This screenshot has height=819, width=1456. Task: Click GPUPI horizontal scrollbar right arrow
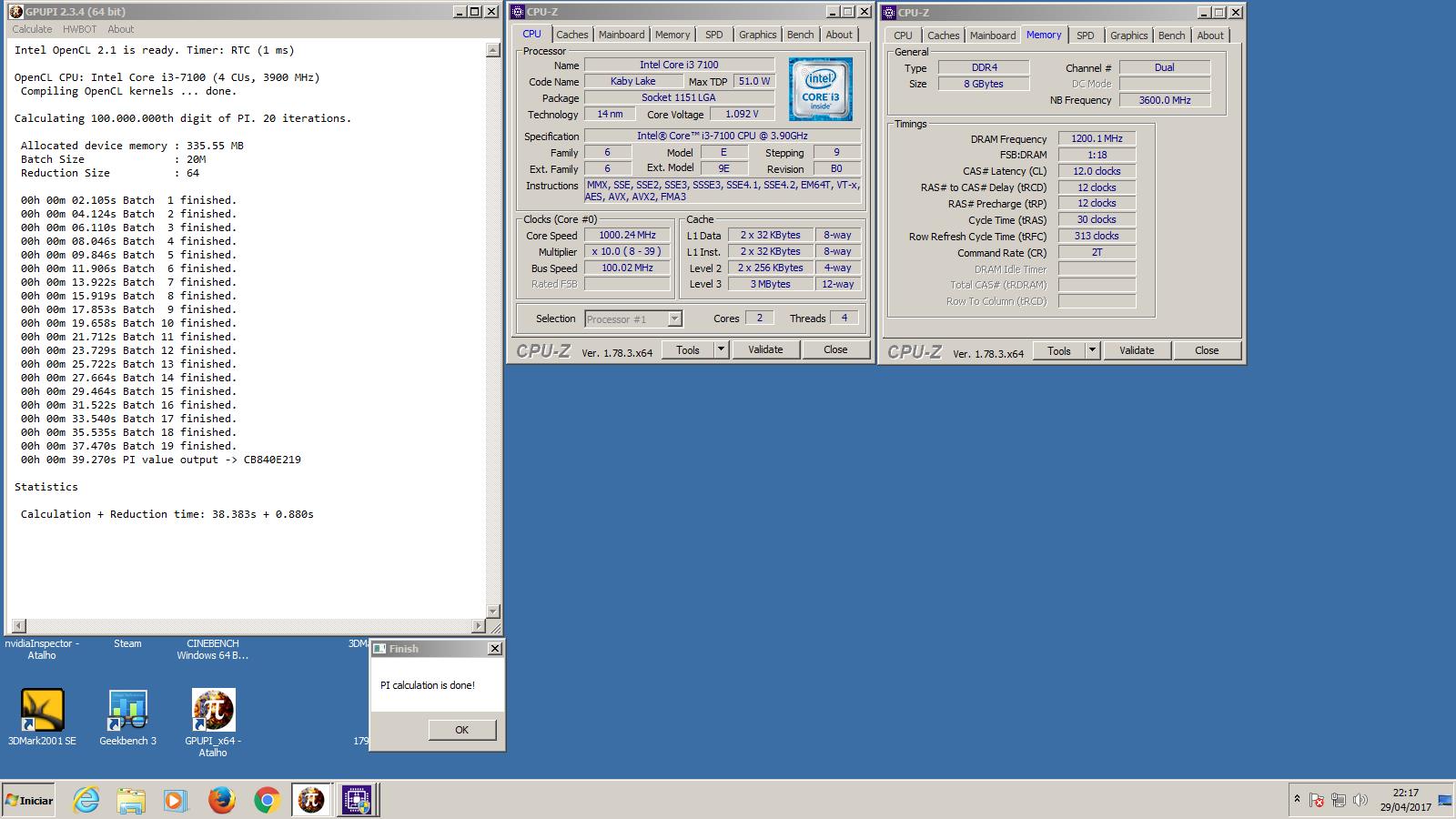[x=479, y=626]
